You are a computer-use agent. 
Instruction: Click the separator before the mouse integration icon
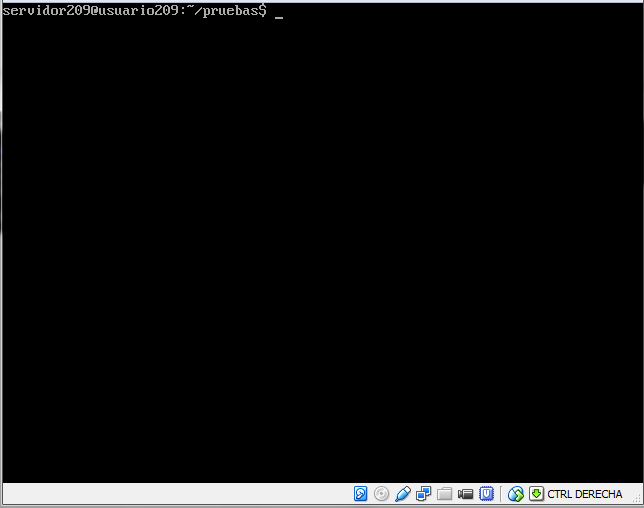pyautogui.click(x=502, y=494)
